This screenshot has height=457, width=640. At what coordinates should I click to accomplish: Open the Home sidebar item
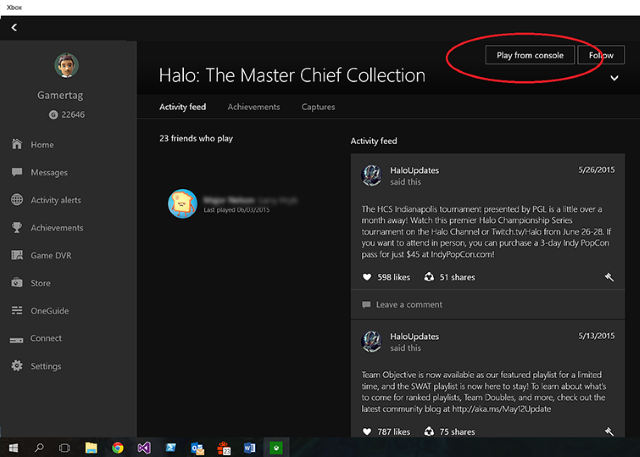[x=33, y=144]
